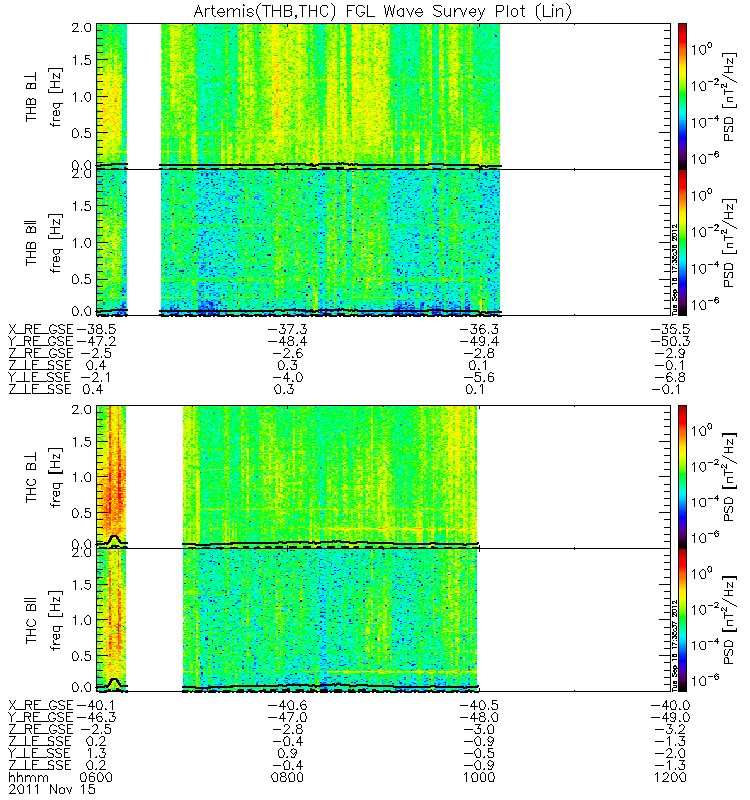The width and height of the screenshot is (750, 800).
Task: Click the 'THC B∥' axis label
Action: click(32, 622)
